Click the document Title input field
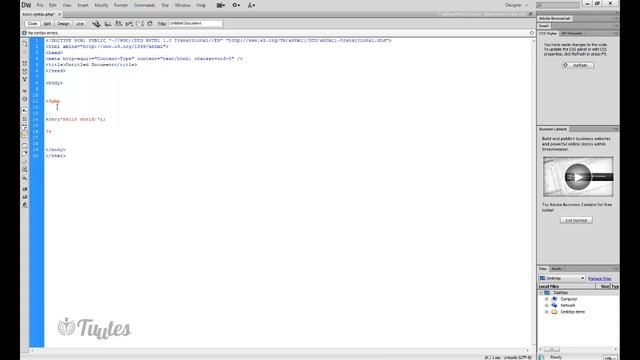 196,23
